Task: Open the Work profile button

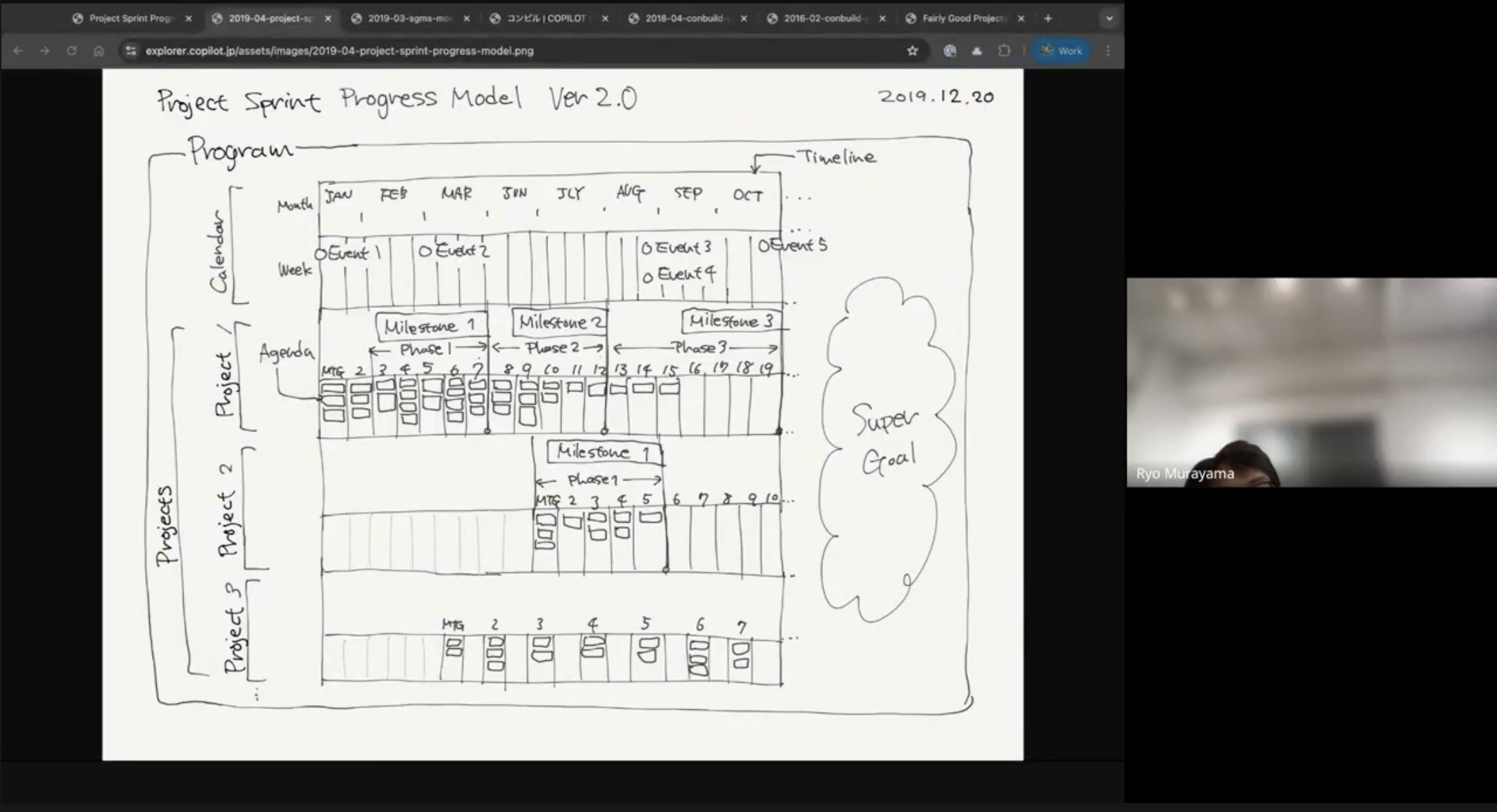Action: tap(1061, 50)
